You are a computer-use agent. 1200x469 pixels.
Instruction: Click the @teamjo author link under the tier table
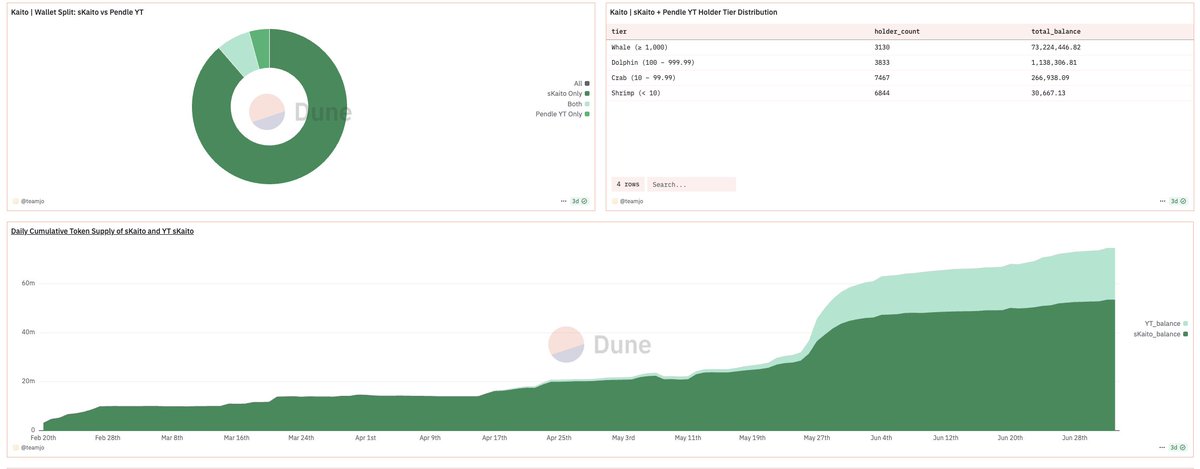(x=630, y=201)
